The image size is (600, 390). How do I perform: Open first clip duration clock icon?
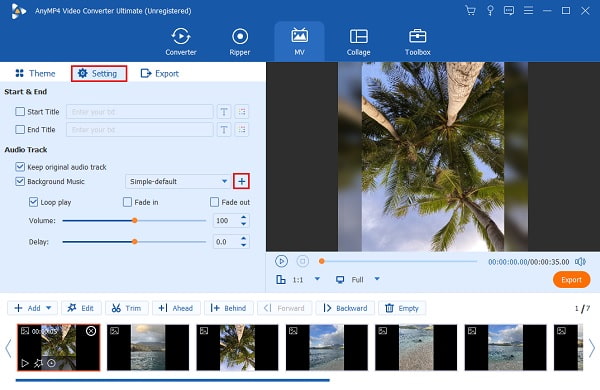click(x=51, y=363)
